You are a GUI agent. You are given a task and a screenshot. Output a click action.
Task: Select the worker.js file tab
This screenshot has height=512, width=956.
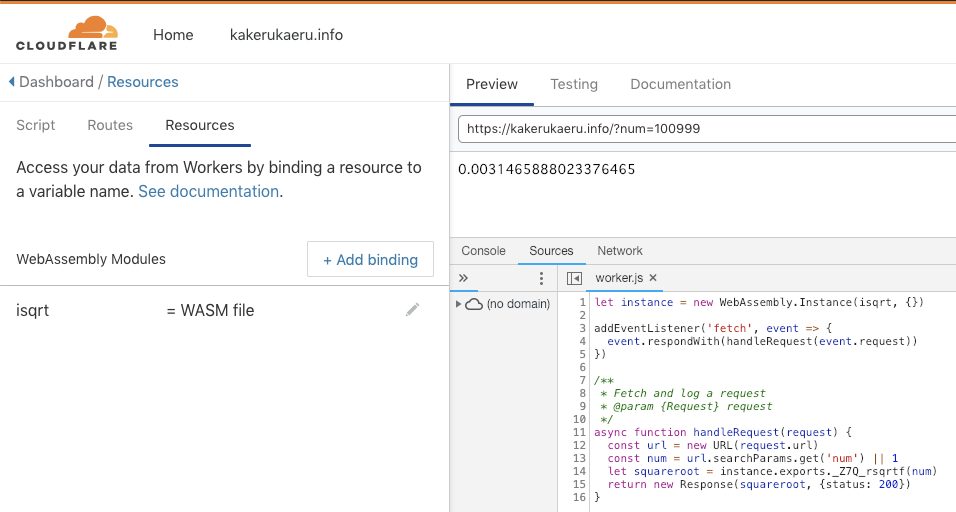point(619,278)
